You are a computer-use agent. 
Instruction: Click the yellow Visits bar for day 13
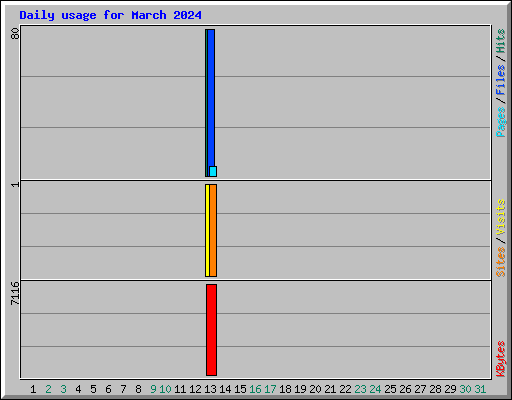[x=207, y=230]
